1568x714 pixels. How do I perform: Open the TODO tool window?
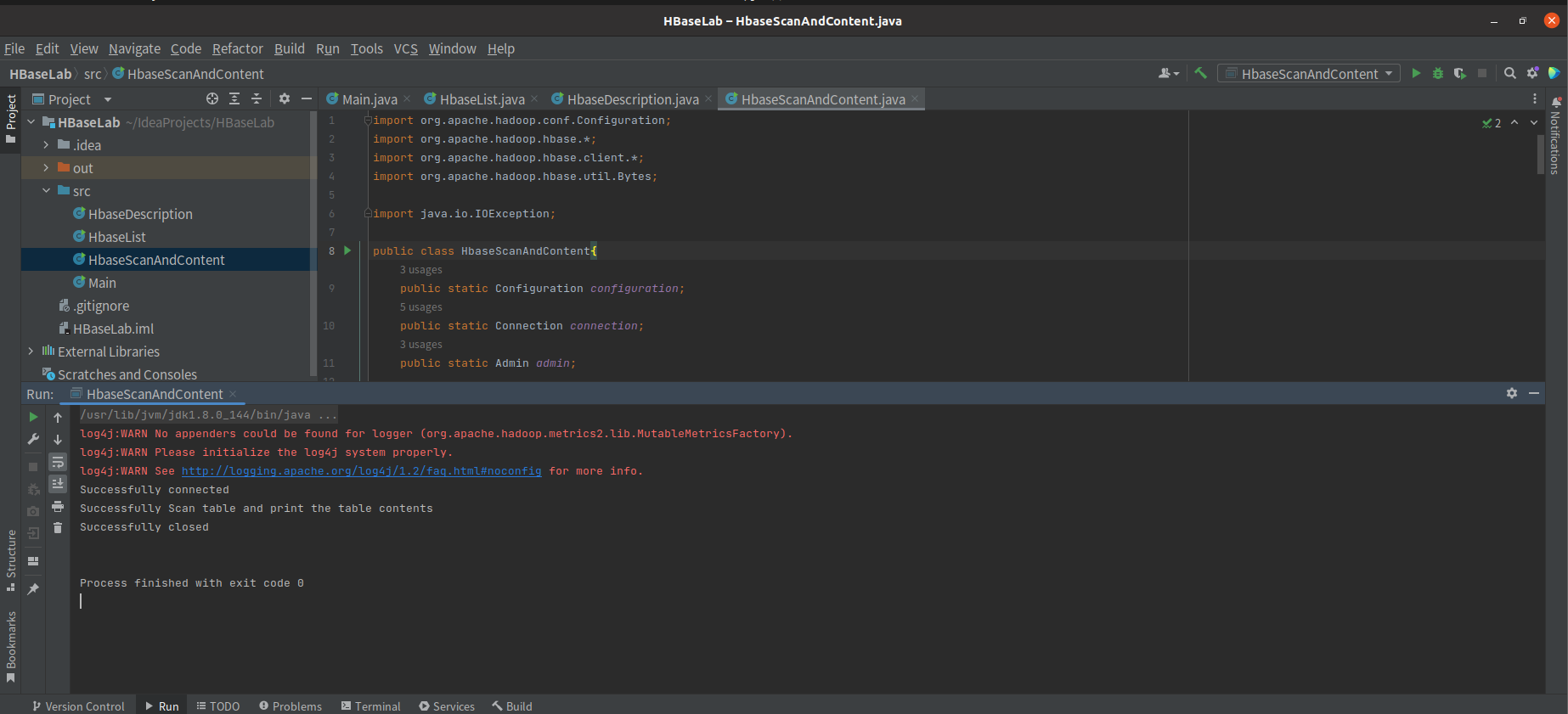[x=218, y=706]
